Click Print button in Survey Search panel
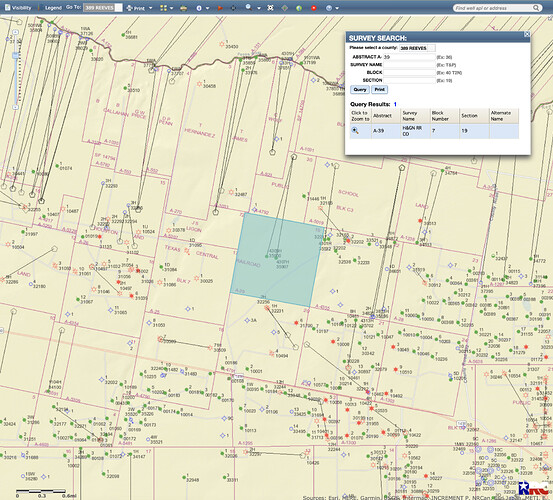 [379, 90]
